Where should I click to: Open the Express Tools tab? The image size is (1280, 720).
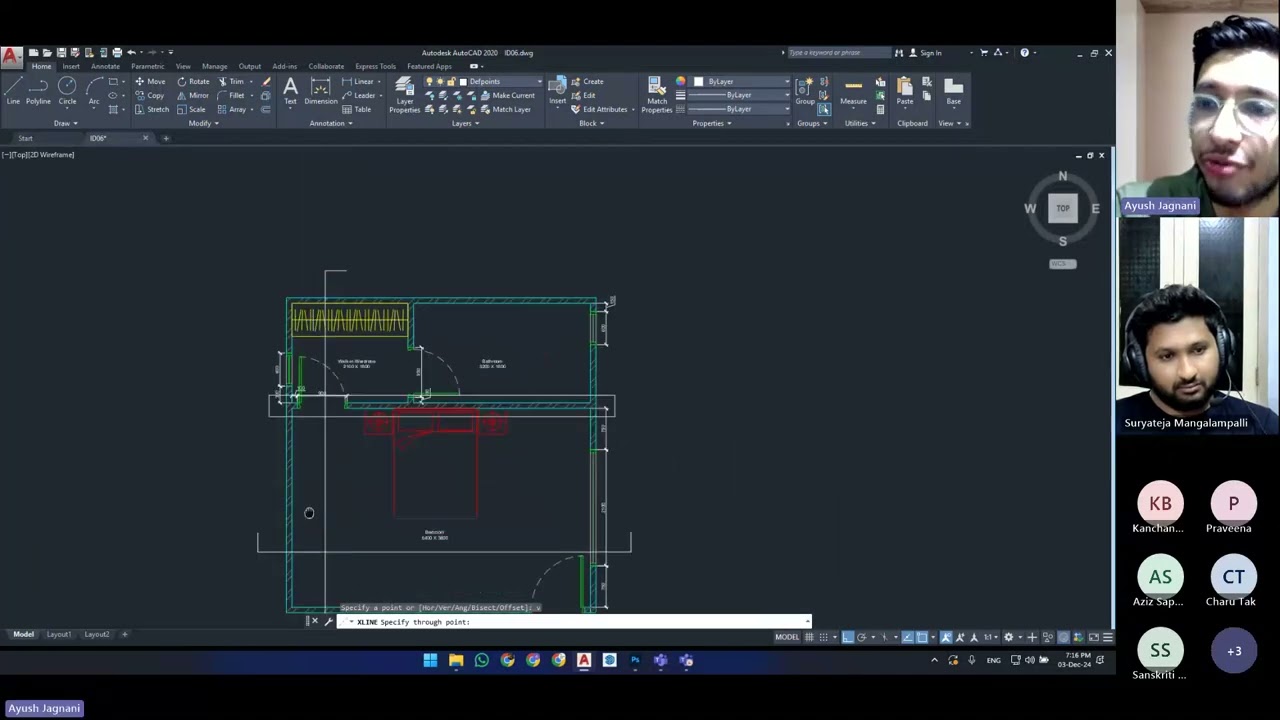tap(375, 67)
